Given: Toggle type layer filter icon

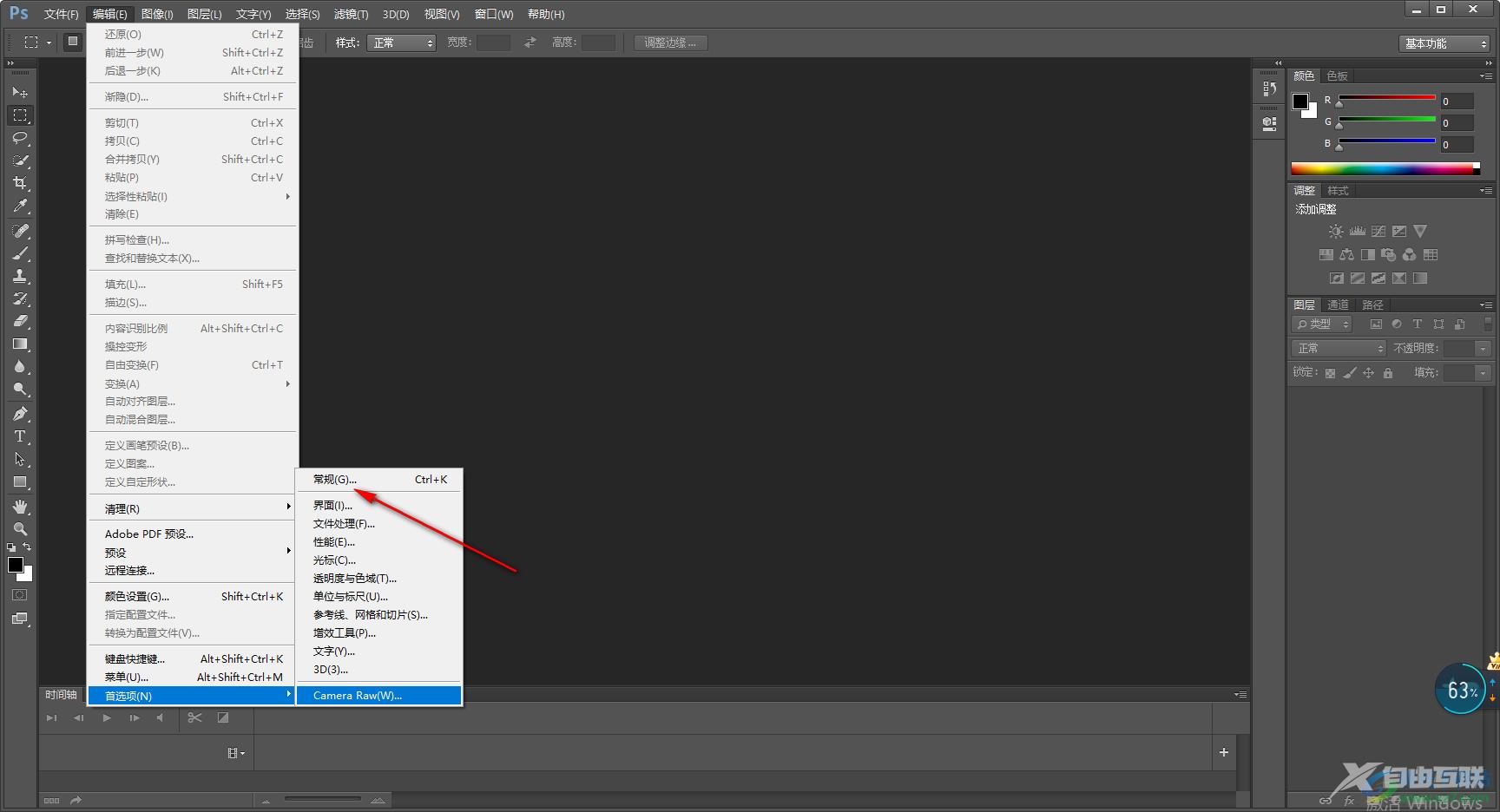Looking at the screenshot, I should pyautogui.click(x=1418, y=324).
